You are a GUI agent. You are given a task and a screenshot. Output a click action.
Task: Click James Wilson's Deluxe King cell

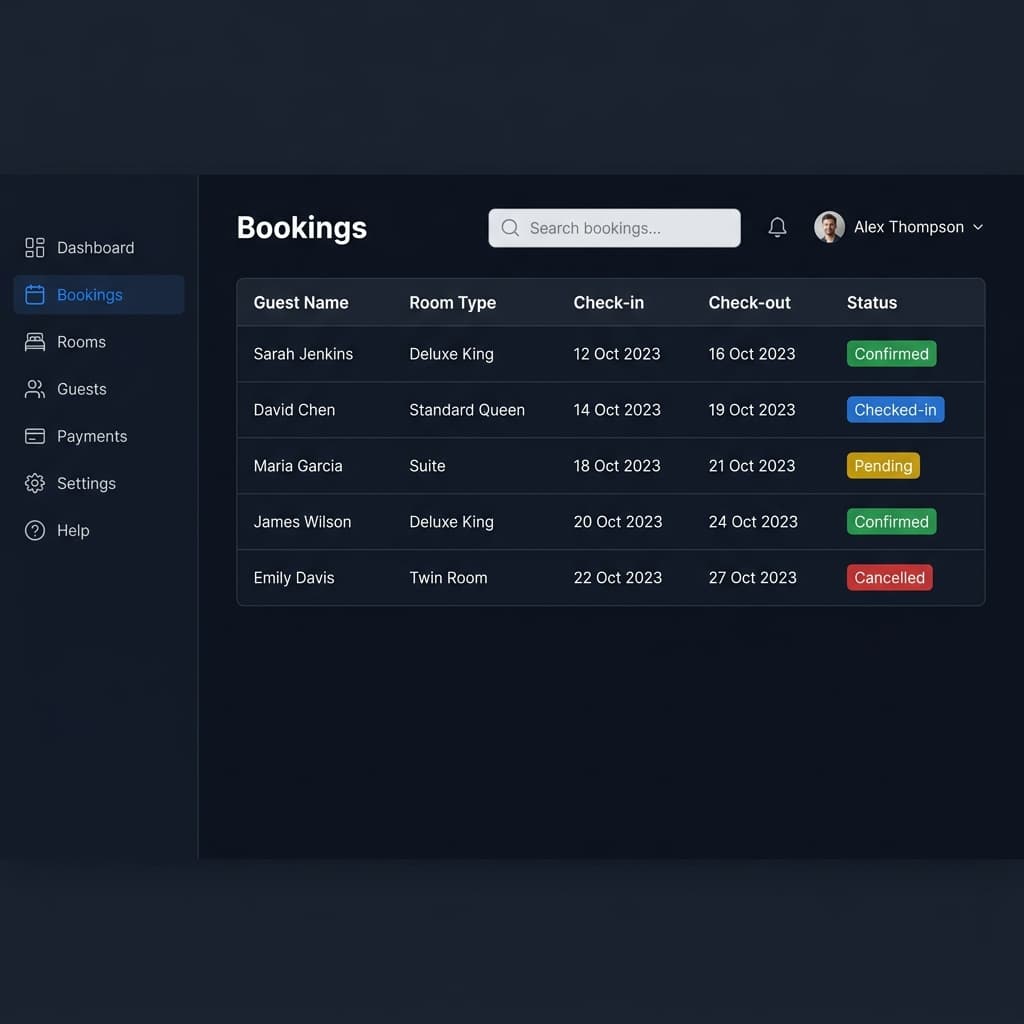pyautogui.click(x=451, y=521)
